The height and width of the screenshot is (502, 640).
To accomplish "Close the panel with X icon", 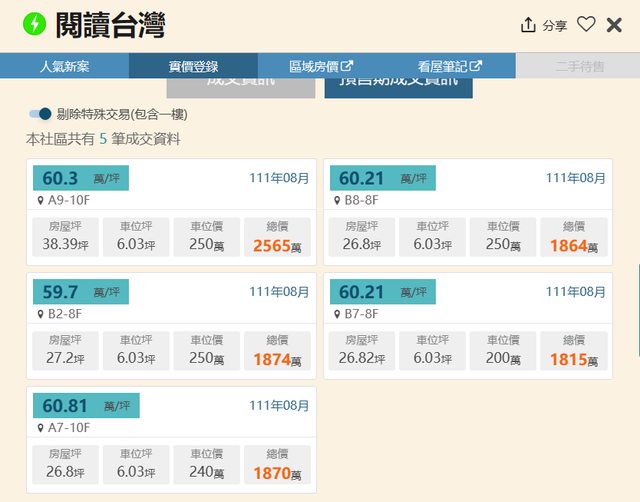I will tap(614, 25).
